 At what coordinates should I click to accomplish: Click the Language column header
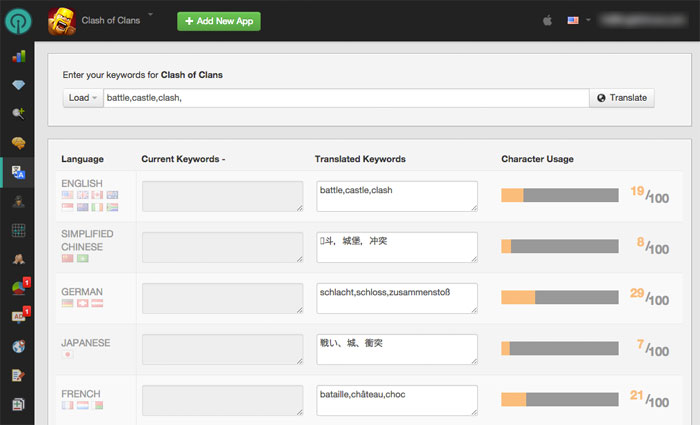tap(82, 159)
